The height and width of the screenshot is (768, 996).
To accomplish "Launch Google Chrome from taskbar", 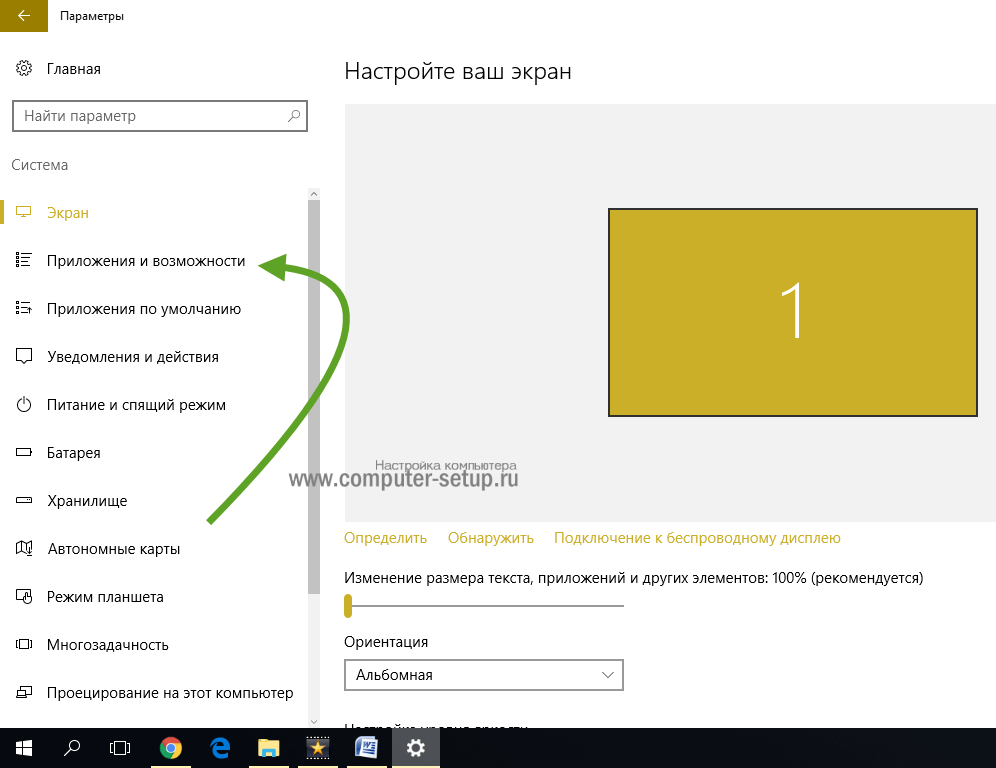I will point(171,748).
